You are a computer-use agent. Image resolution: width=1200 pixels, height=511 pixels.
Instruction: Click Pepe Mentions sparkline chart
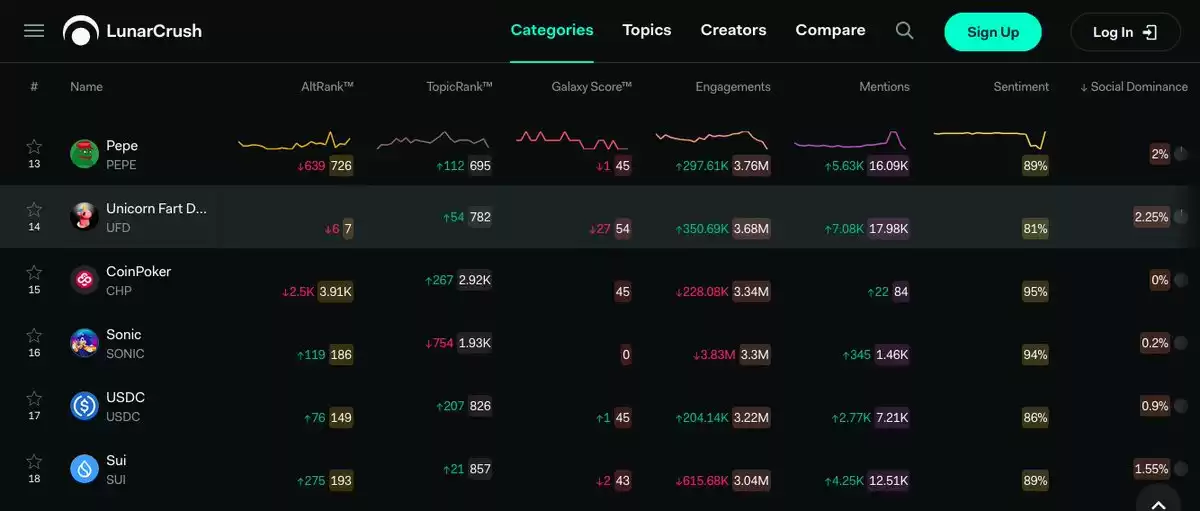[850, 139]
